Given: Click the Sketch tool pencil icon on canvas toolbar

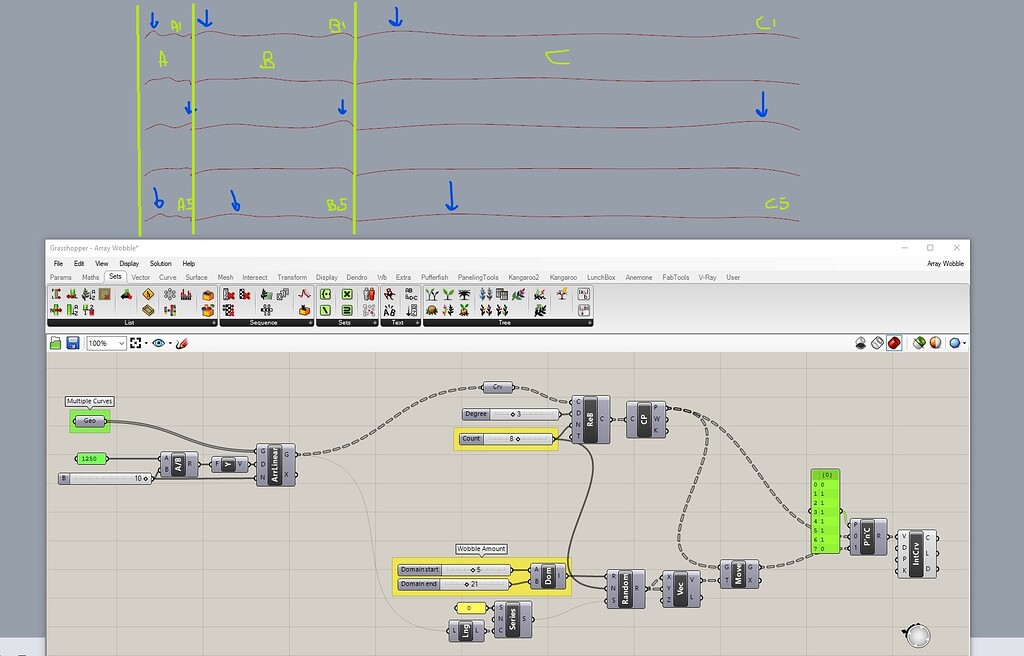Looking at the screenshot, I should pos(182,343).
